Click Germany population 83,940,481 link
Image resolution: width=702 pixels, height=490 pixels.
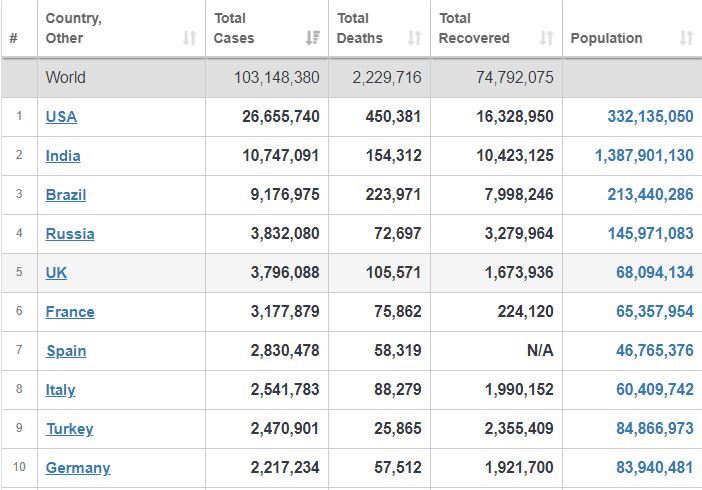655,468
